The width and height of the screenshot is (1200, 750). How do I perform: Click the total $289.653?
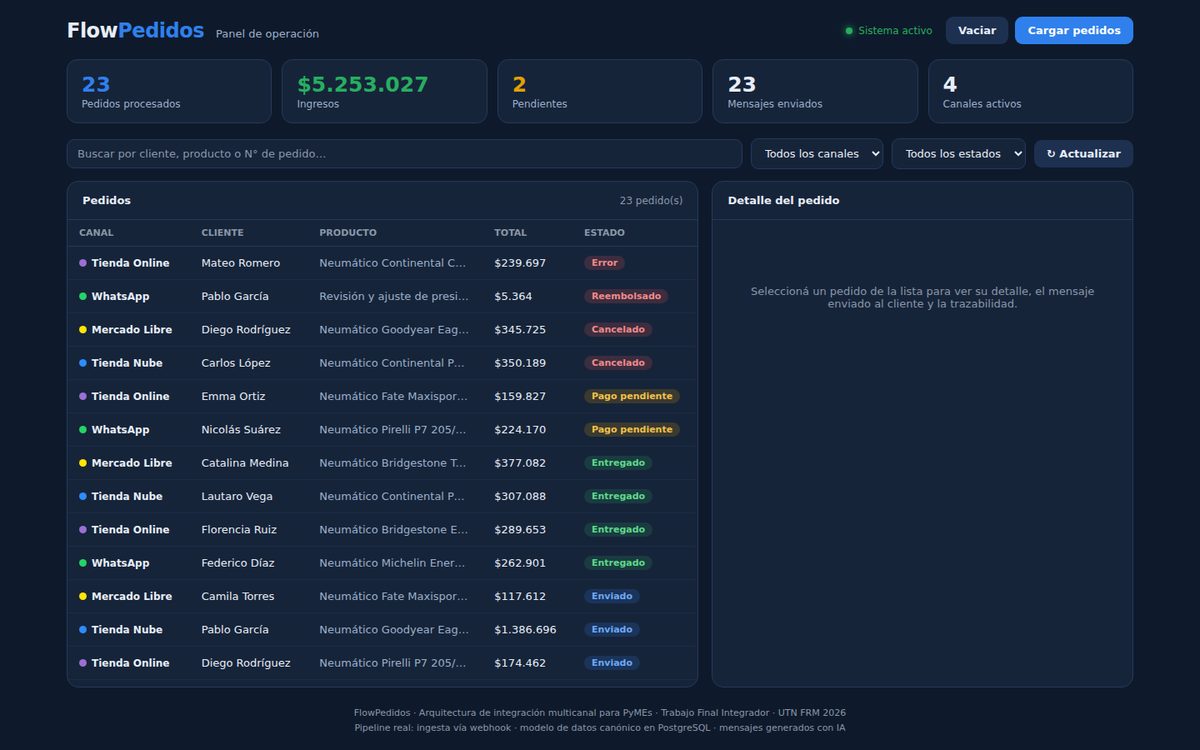click(x=520, y=530)
